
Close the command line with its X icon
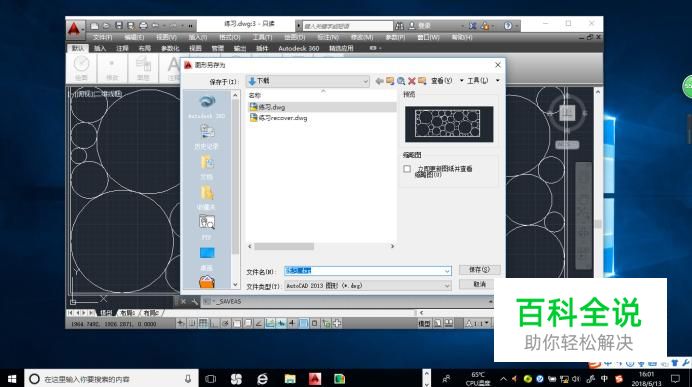coord(183,302)
